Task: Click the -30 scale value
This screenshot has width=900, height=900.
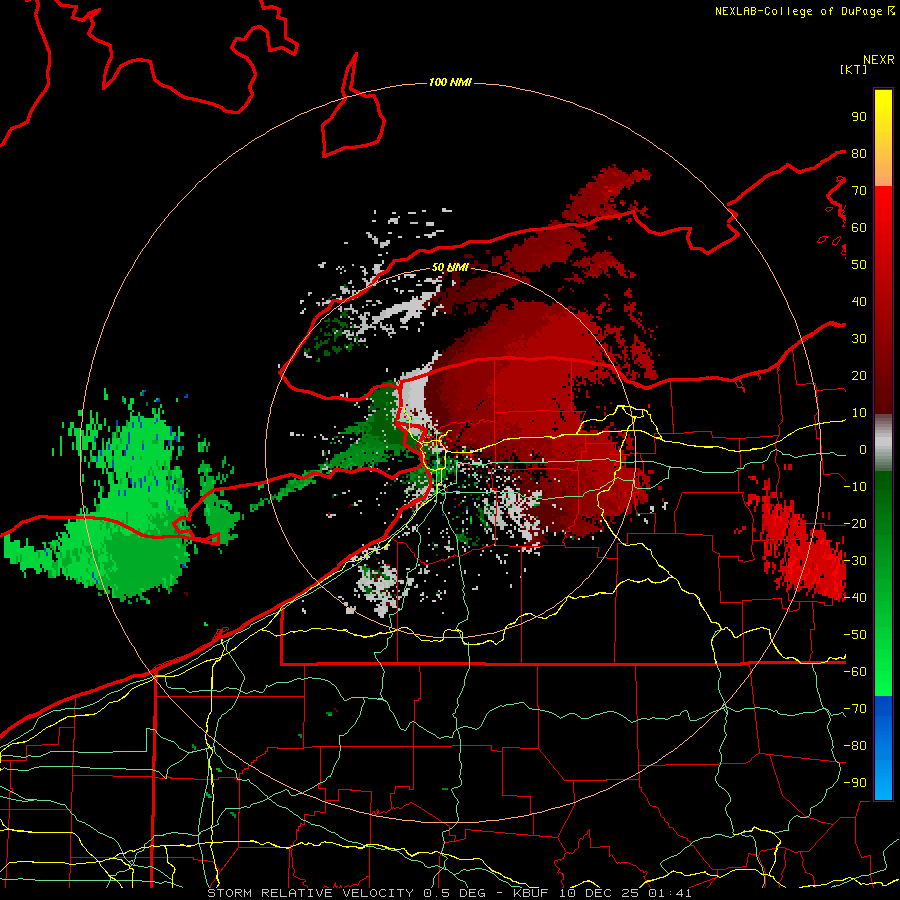Action: tap(855, 561)
